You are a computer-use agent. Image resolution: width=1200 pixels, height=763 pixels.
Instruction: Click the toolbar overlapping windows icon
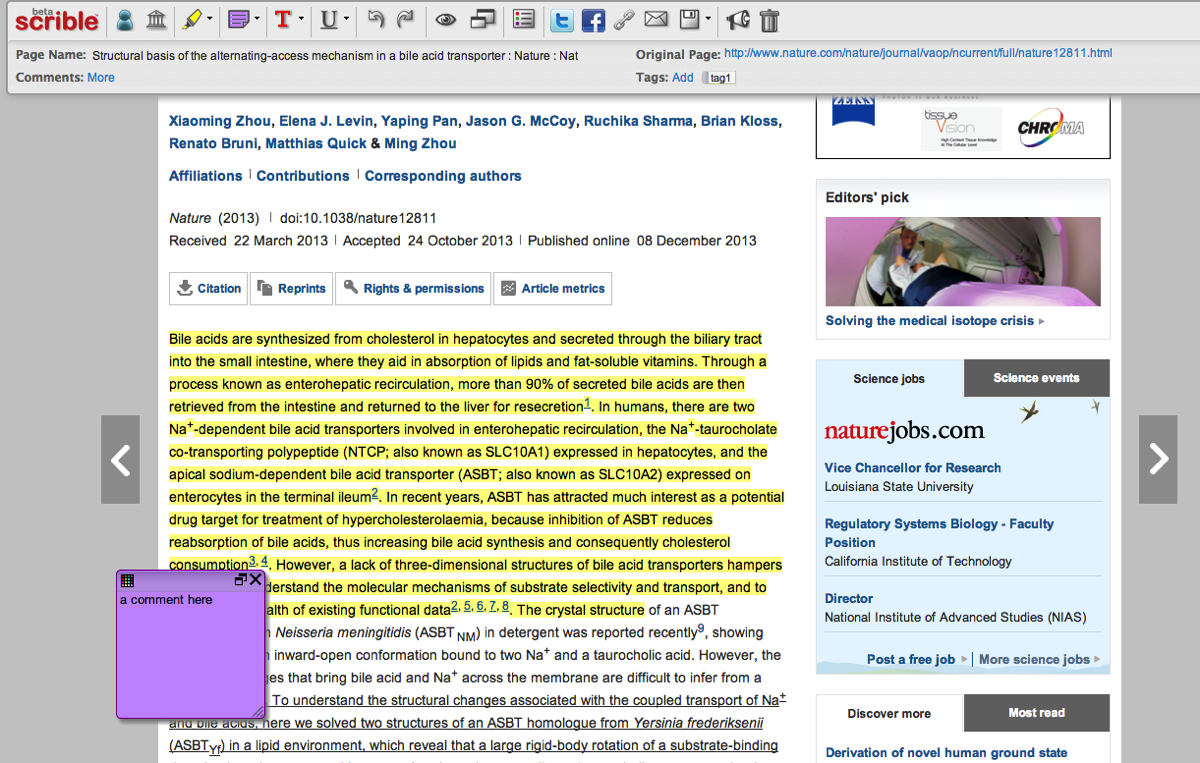click(x=484, y=19)
